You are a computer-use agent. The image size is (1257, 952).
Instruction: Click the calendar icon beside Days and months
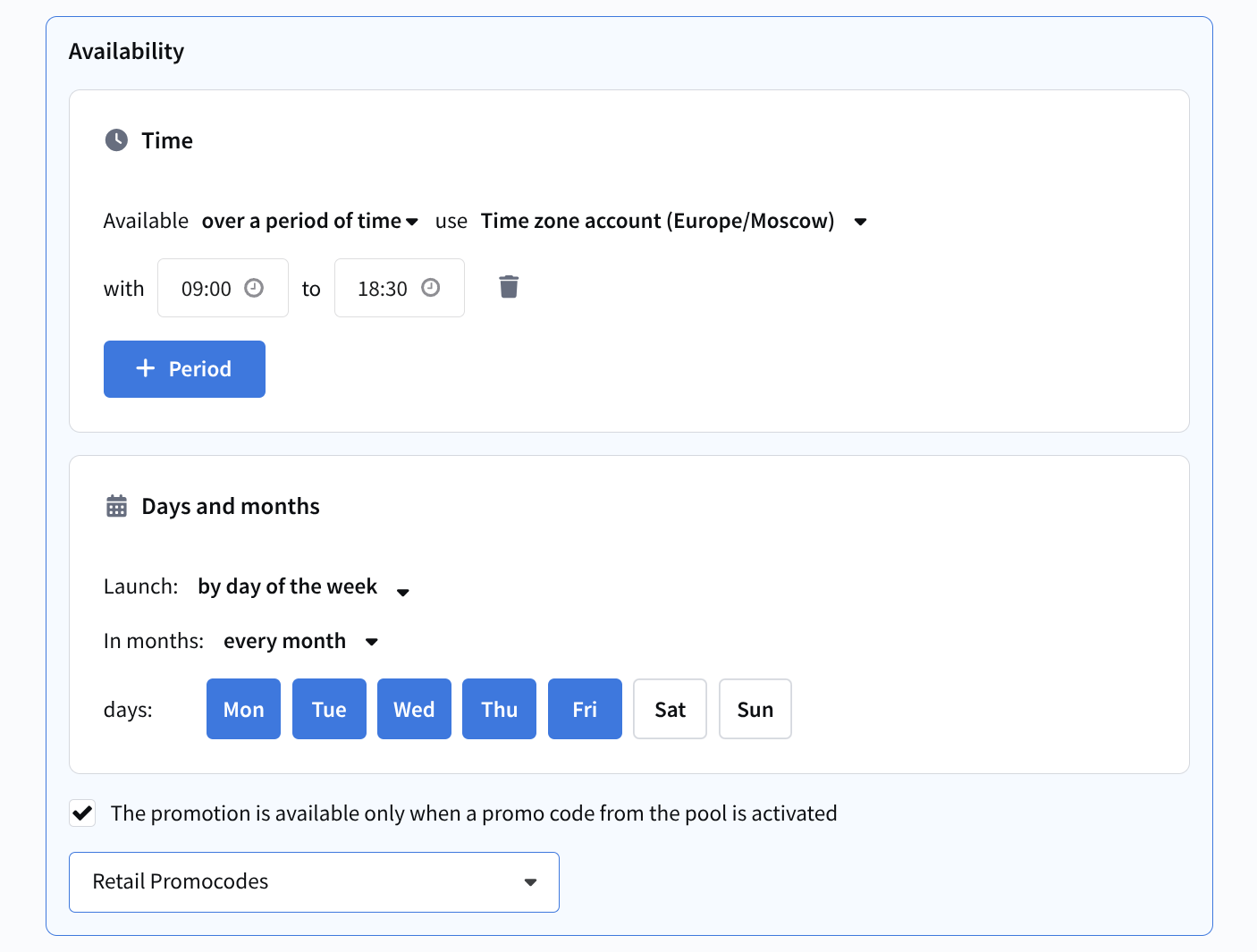point(116,506)
